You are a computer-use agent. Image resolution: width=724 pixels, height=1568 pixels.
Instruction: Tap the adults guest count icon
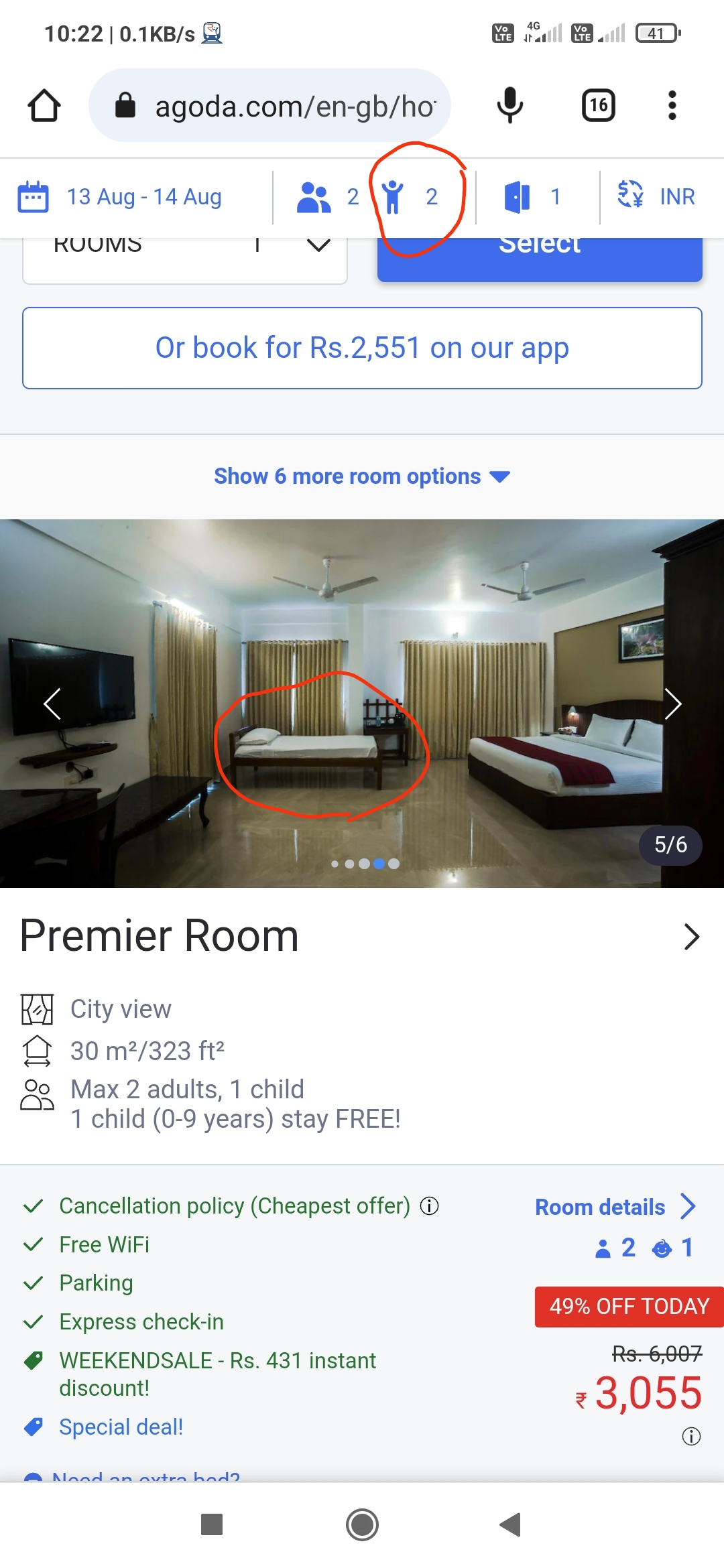[x=314, y=197]
